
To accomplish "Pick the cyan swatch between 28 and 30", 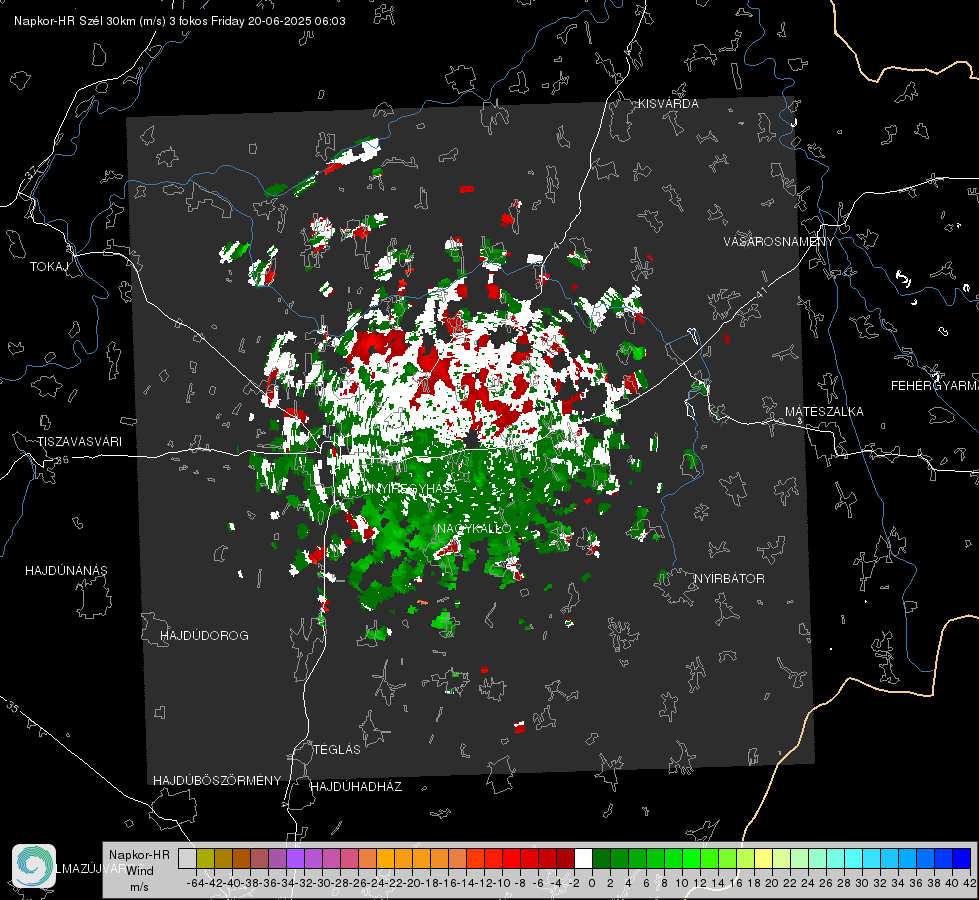I will tap(854, 858).
